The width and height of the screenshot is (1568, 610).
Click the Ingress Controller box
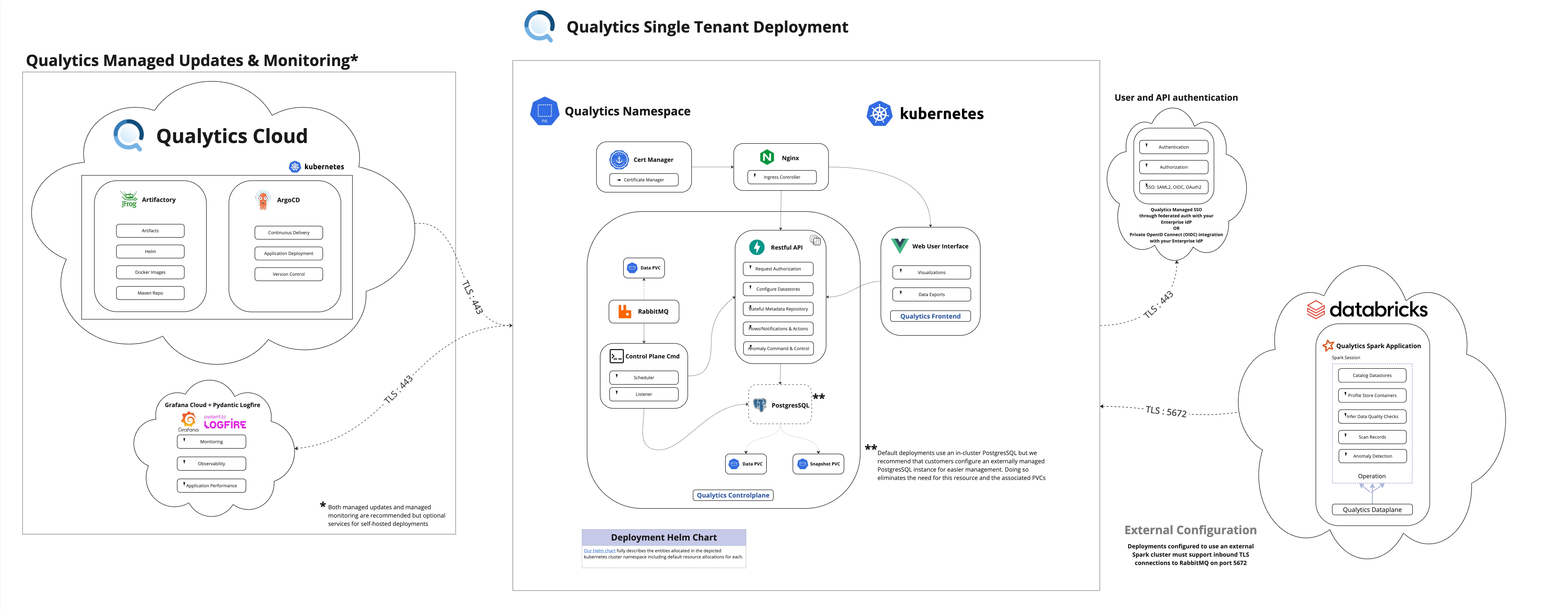coord(782,177)
